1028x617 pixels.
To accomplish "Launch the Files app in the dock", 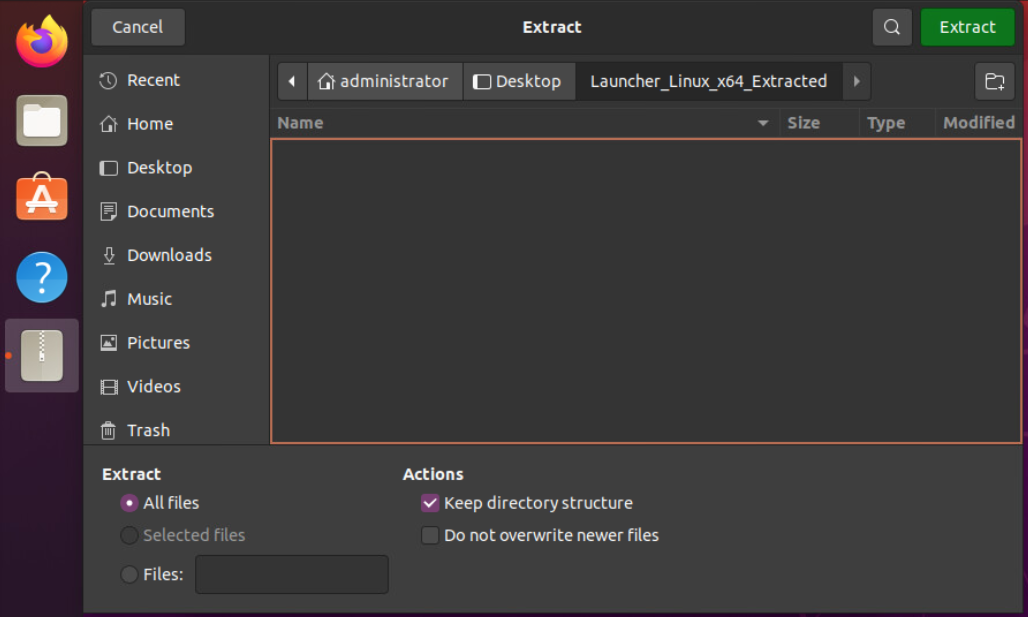I will [42, 121].
